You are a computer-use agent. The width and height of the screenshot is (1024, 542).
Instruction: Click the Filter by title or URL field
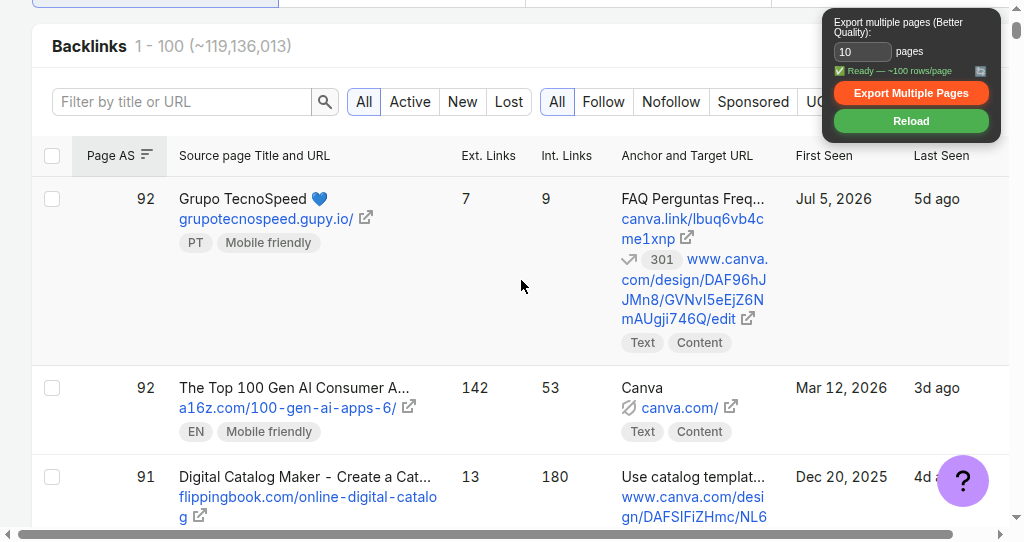click(x=182, y=102)
